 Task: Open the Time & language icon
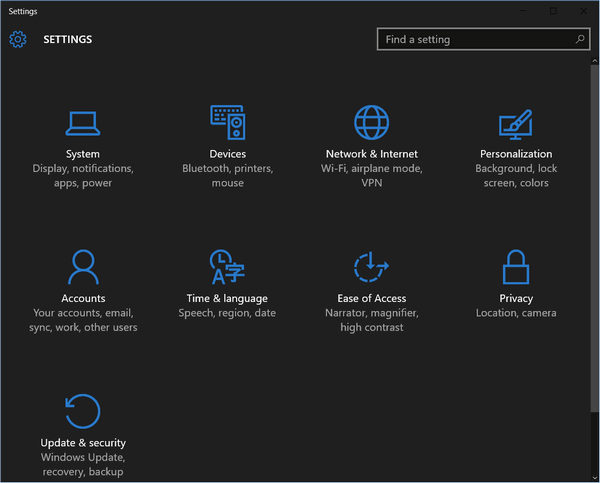tap(227, 267)
